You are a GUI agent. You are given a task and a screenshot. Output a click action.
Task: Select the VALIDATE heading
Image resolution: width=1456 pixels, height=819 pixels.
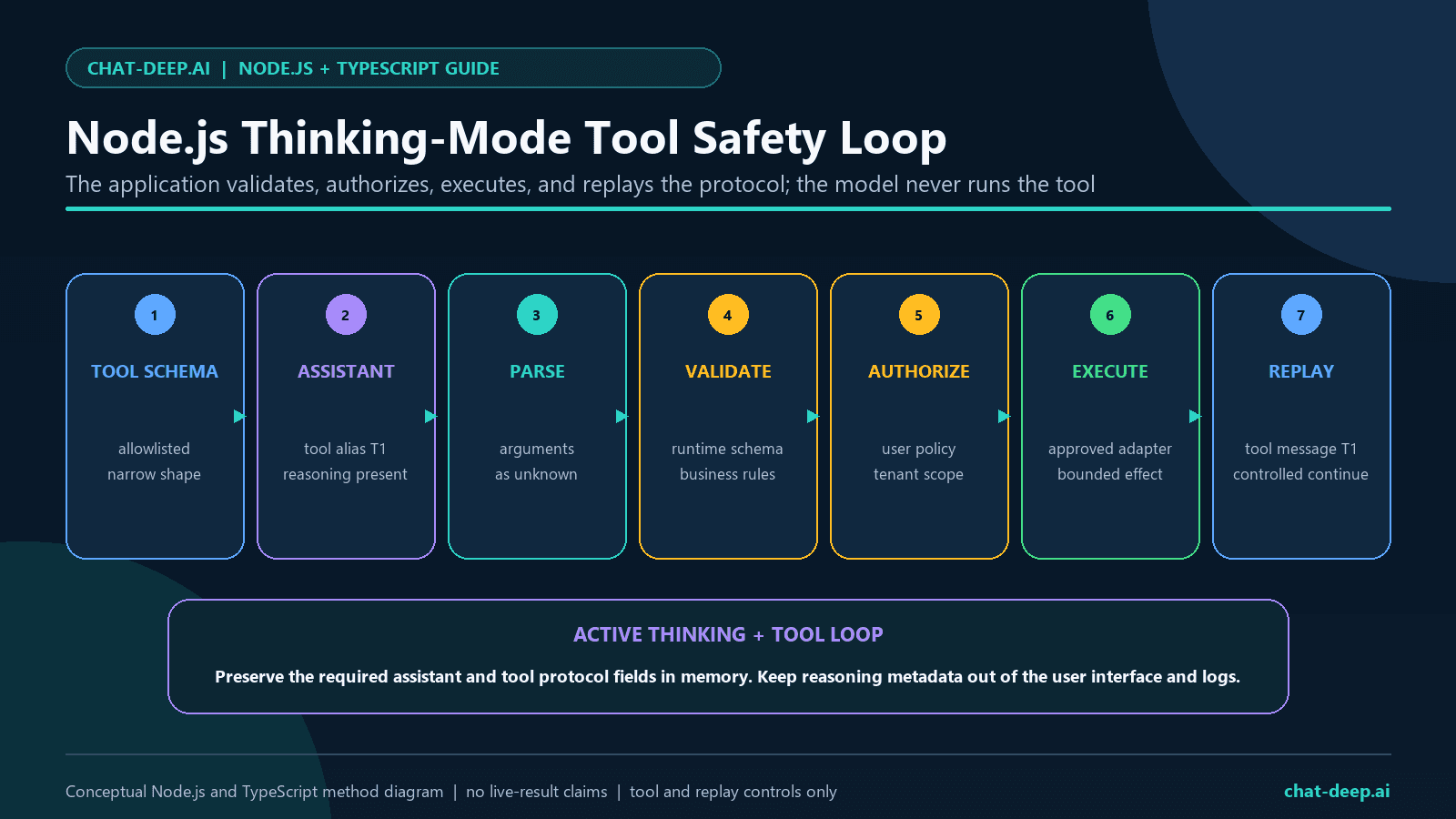click(728, 371)
